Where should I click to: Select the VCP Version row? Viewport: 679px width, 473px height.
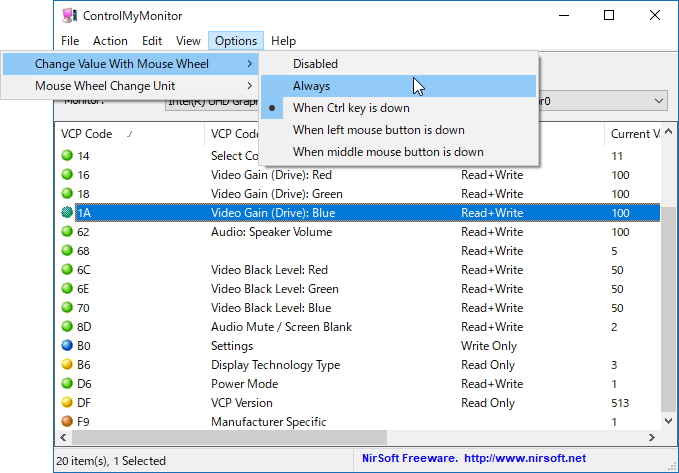click(x=358, y=403)
